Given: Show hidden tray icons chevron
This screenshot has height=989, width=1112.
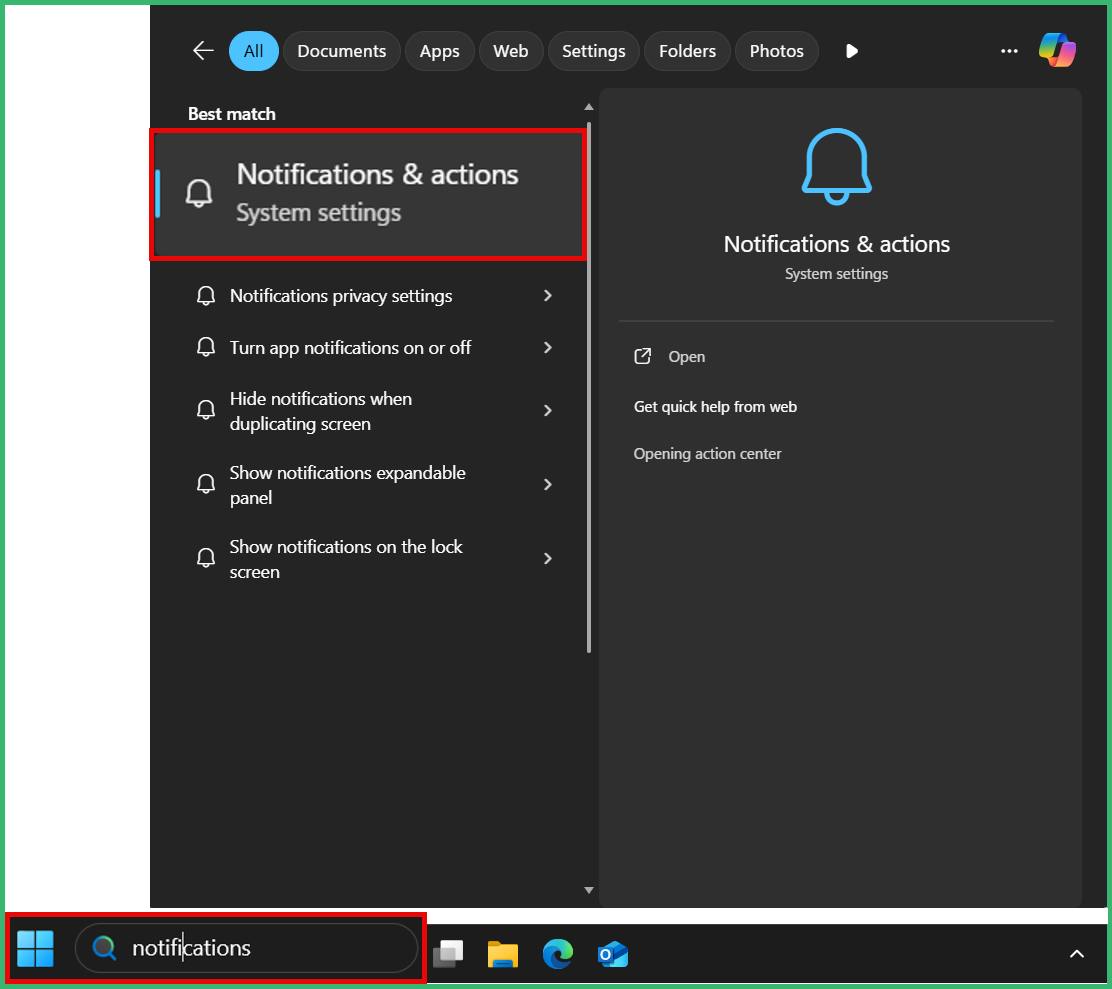Looking at the screenshot, I should tap(1077, 954).
